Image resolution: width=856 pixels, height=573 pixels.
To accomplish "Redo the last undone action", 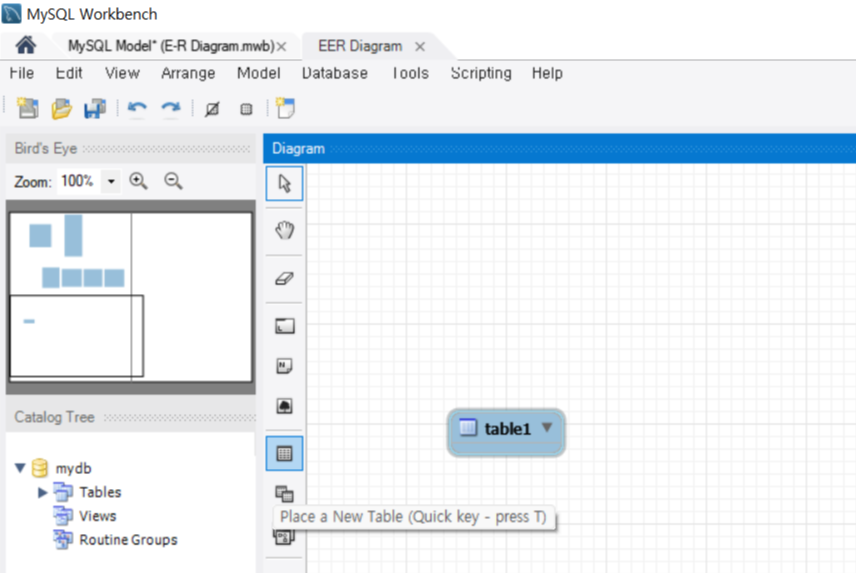I will click(171, 108).
